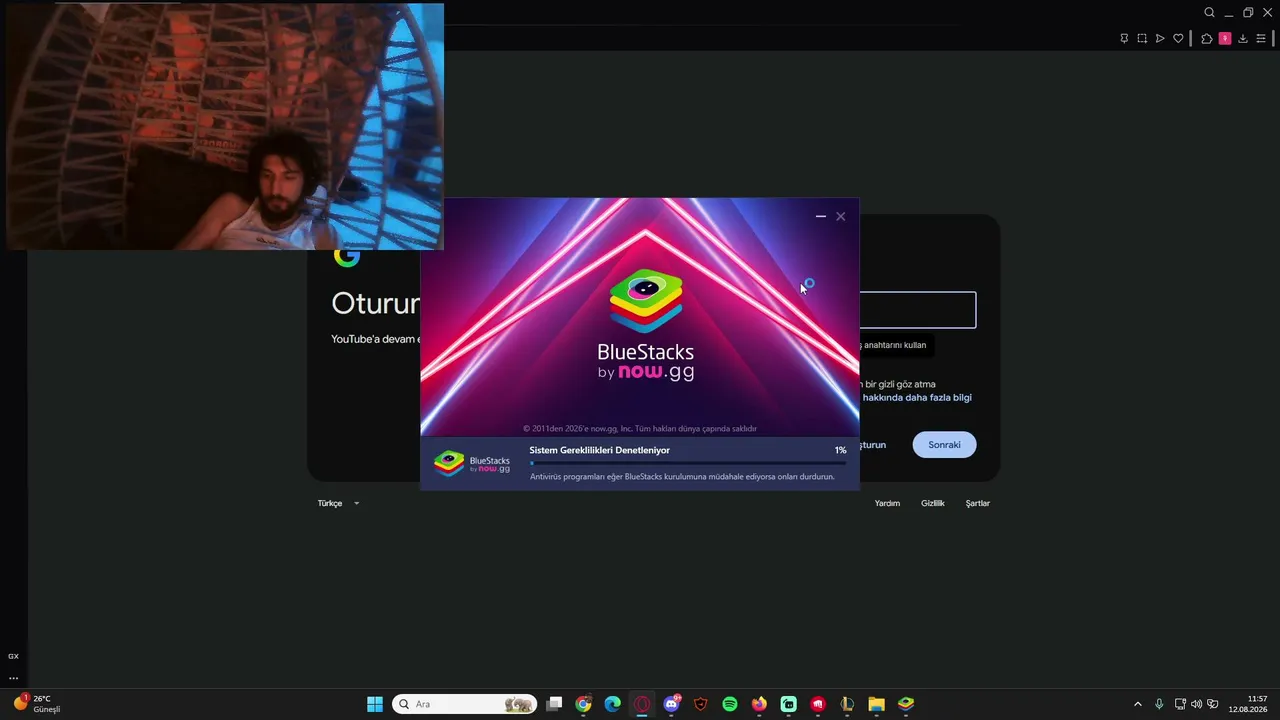Open Spotify from the taskbar
Viewport: 1280px width, 720px height.
pos(730,704)
